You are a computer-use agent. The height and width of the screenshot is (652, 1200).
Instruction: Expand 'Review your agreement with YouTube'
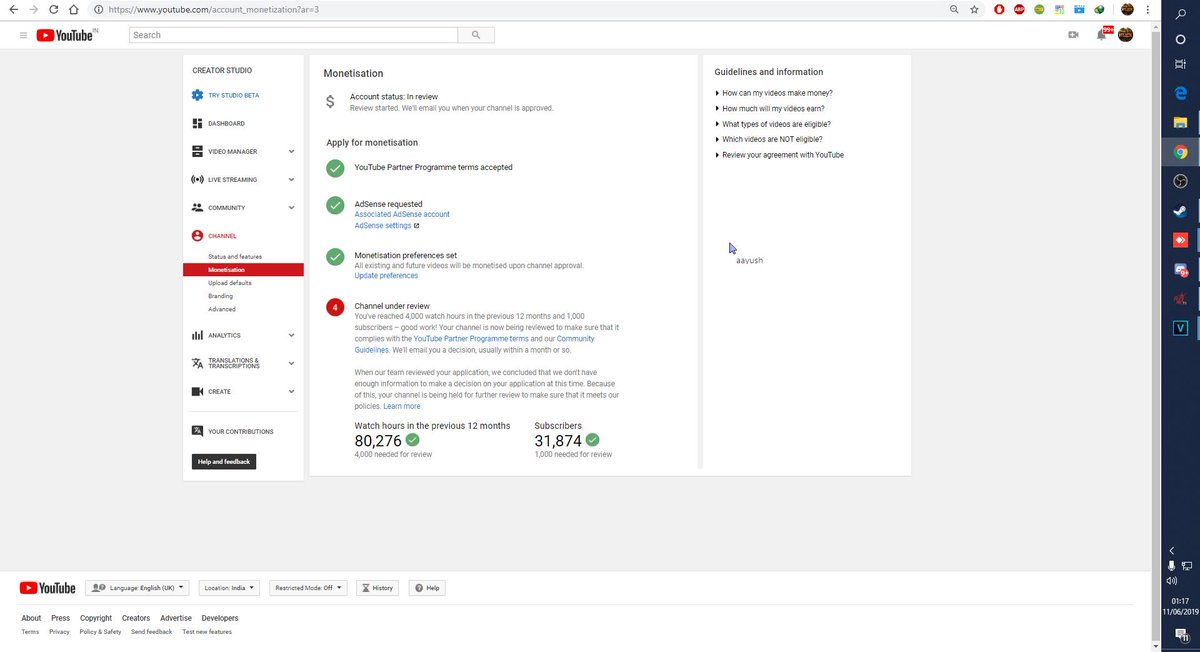point(780,155)
